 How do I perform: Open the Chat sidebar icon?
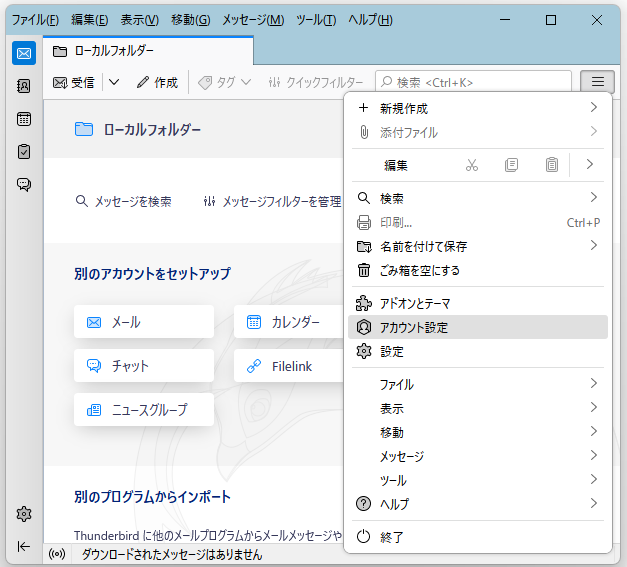click(24, 184)
